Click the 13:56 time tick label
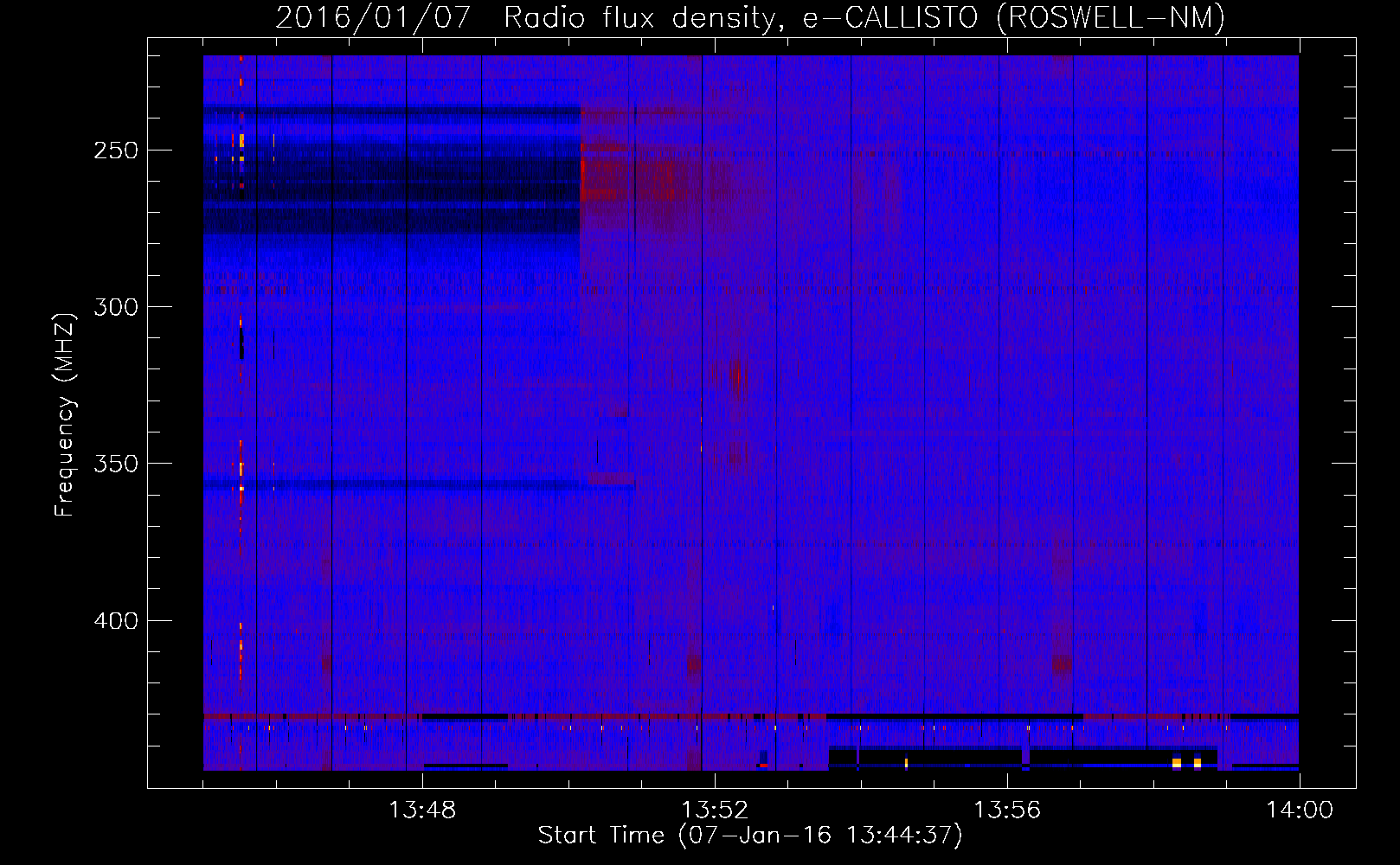 pyautogui.click(x=1007, y=811)
